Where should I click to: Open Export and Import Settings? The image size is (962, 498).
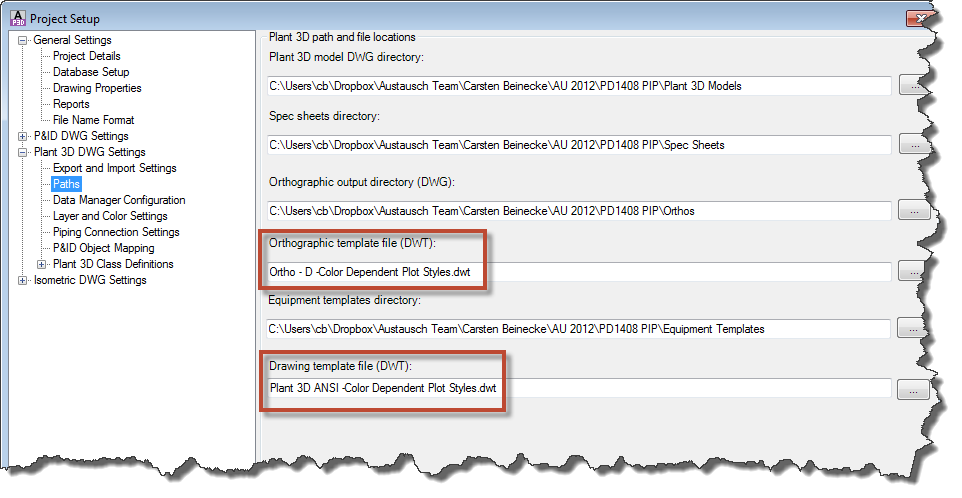pyautogui.click(x=114, y=167)
